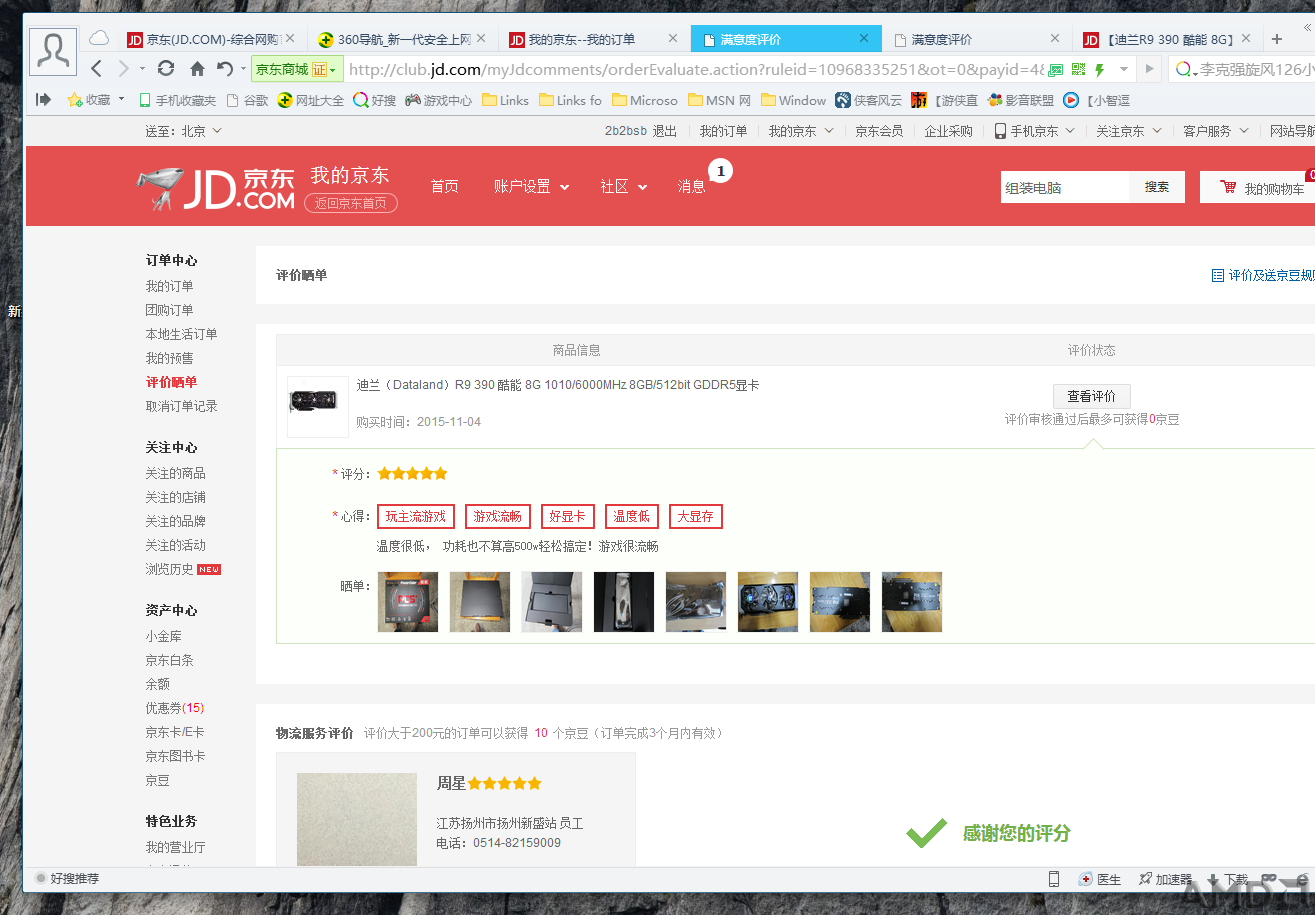This screenshot has height=915, width=1315.
Task: Open the Microso bookmark folder
Action: 644,100
